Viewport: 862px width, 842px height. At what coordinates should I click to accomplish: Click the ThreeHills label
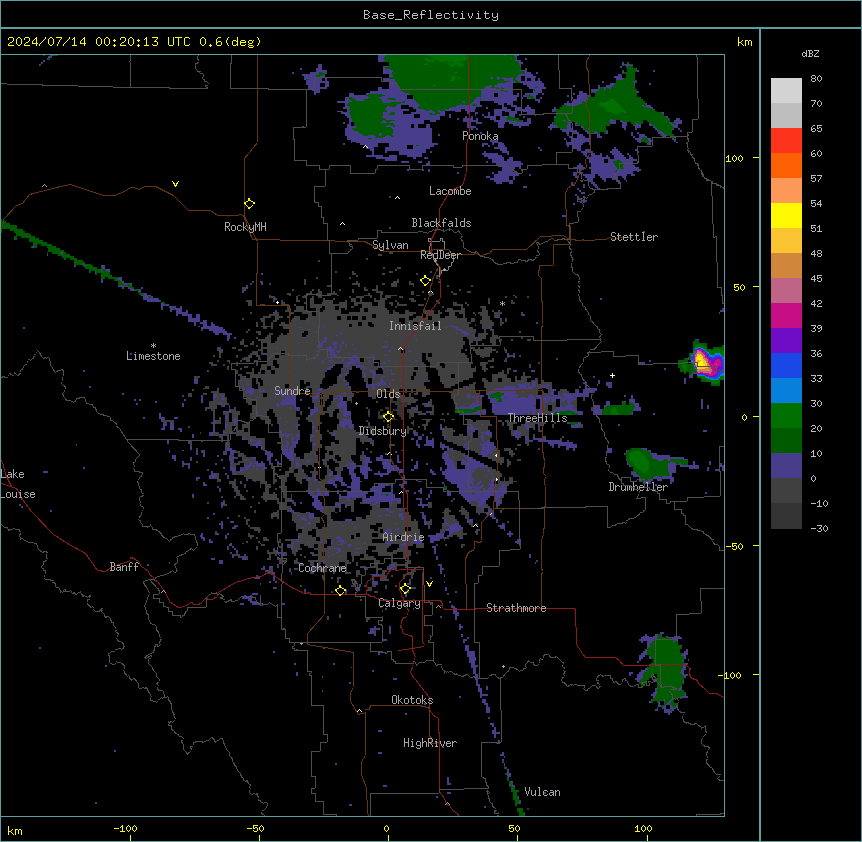tap(537, 418)
